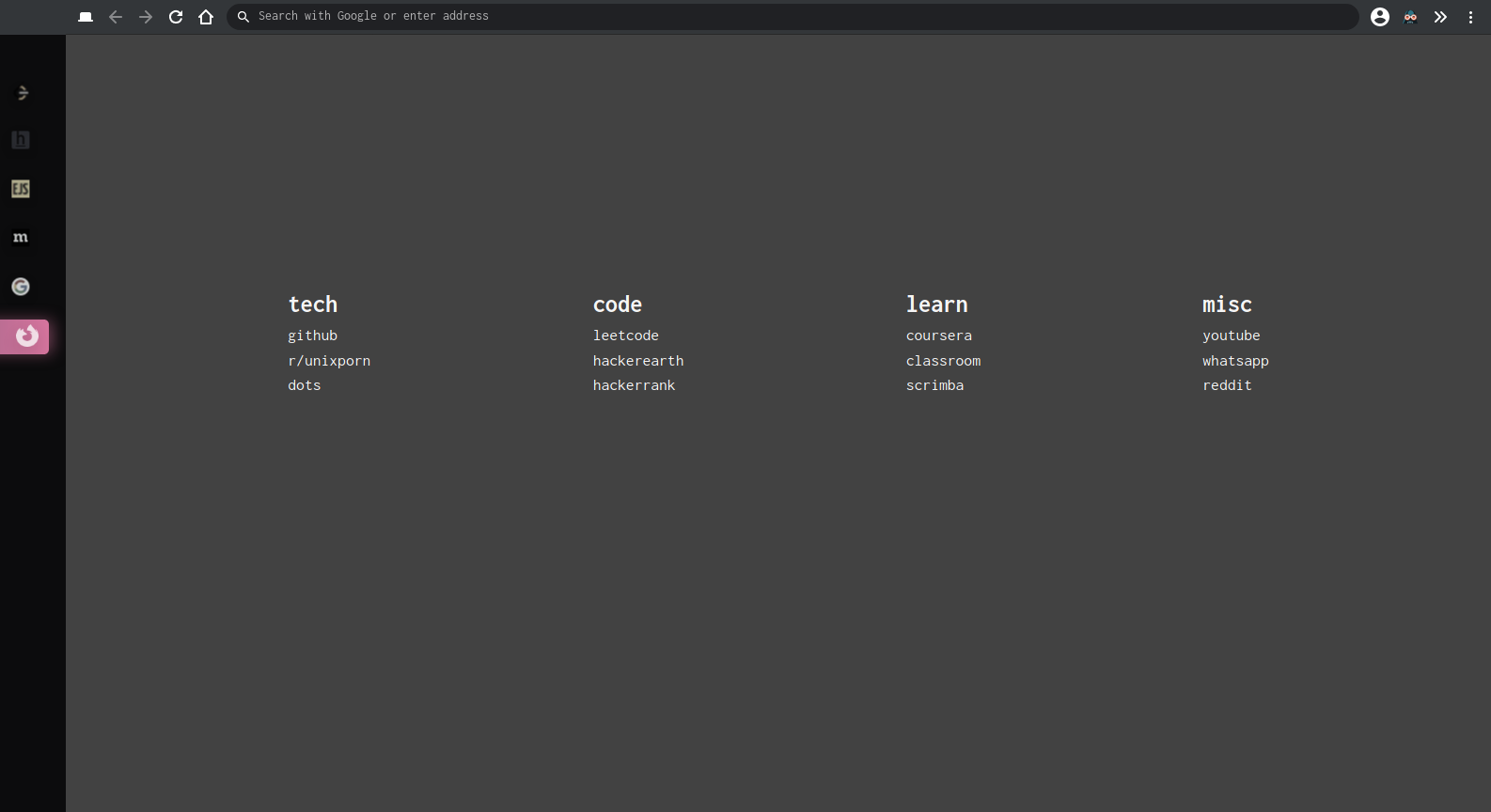Open the hackerearth link
Viewport: 1491px width, 812px height.
click(x=638, y=361)
